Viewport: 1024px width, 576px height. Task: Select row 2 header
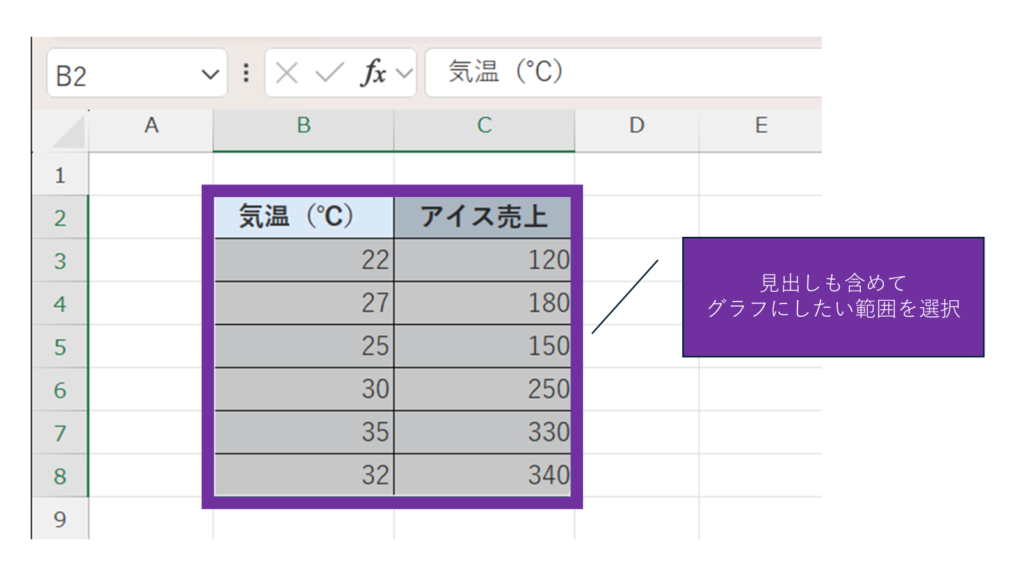[x=60, y=218]
